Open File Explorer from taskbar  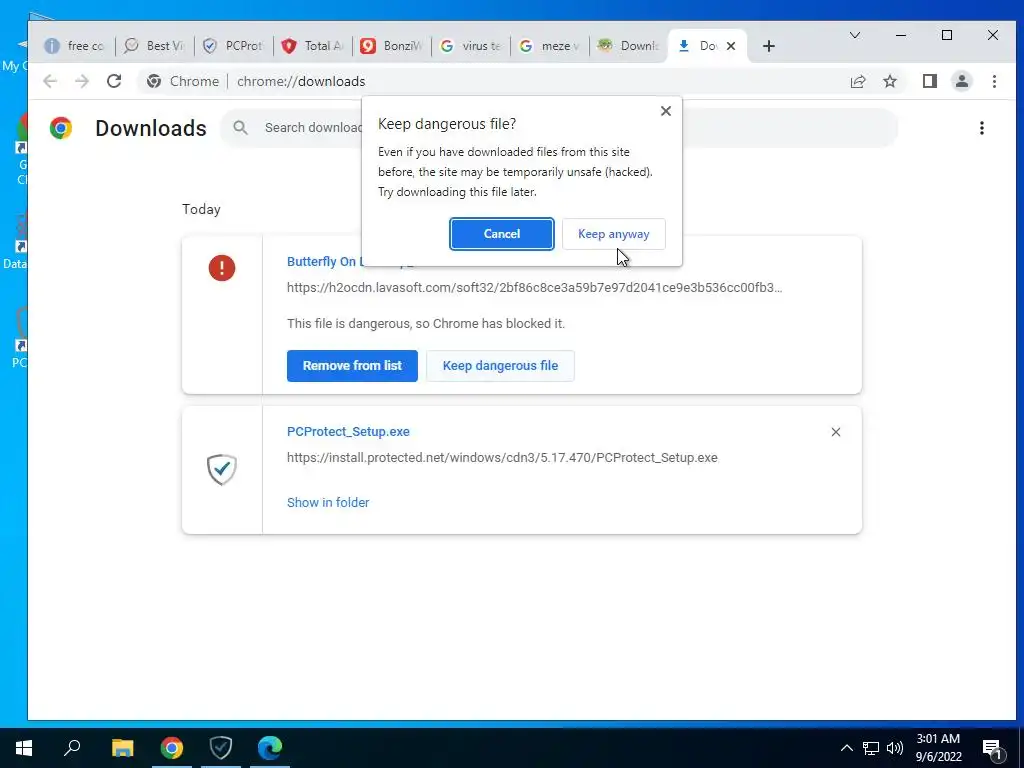[122, 748]
